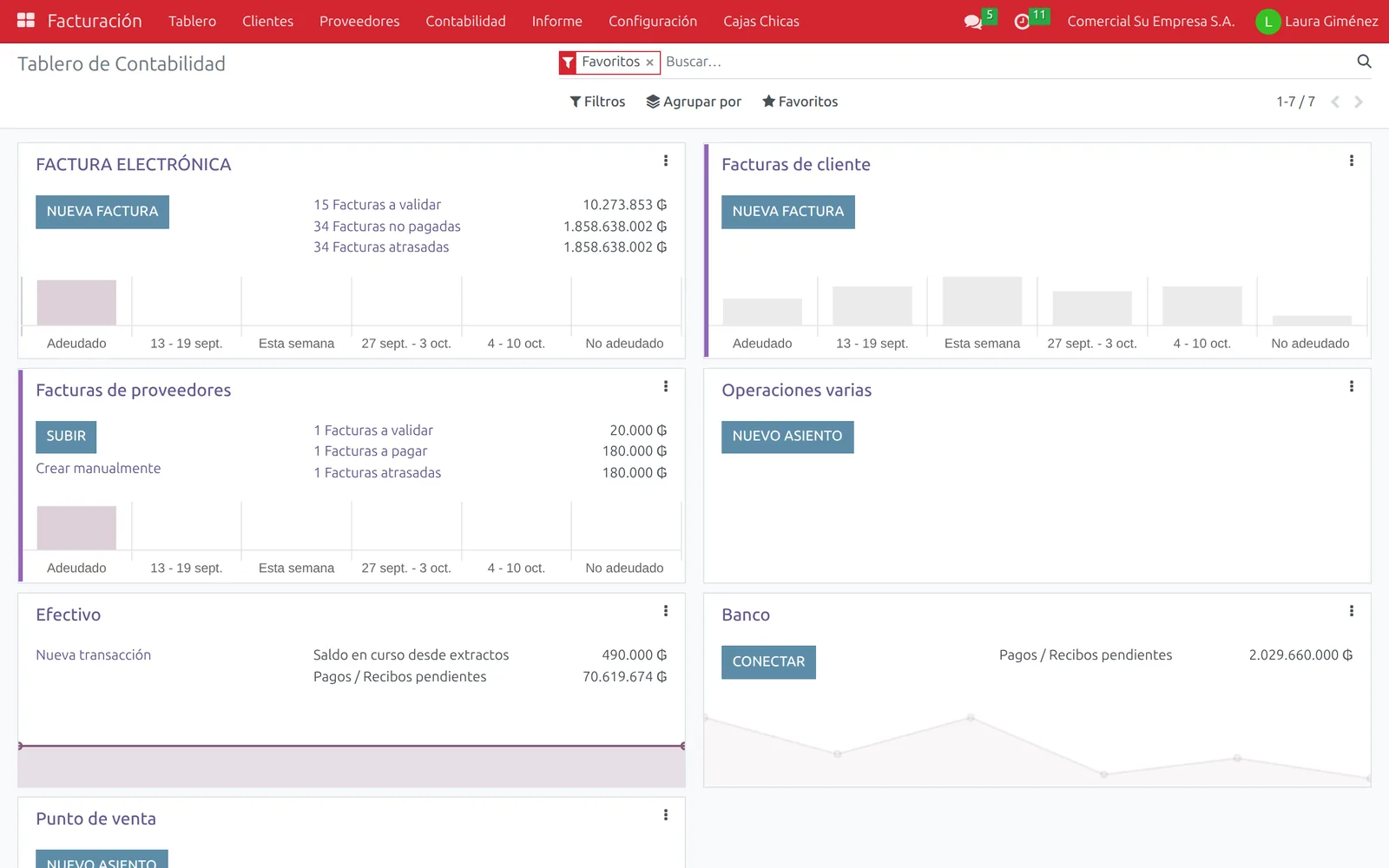Expand the Filtros dropdown

[597, 102]
